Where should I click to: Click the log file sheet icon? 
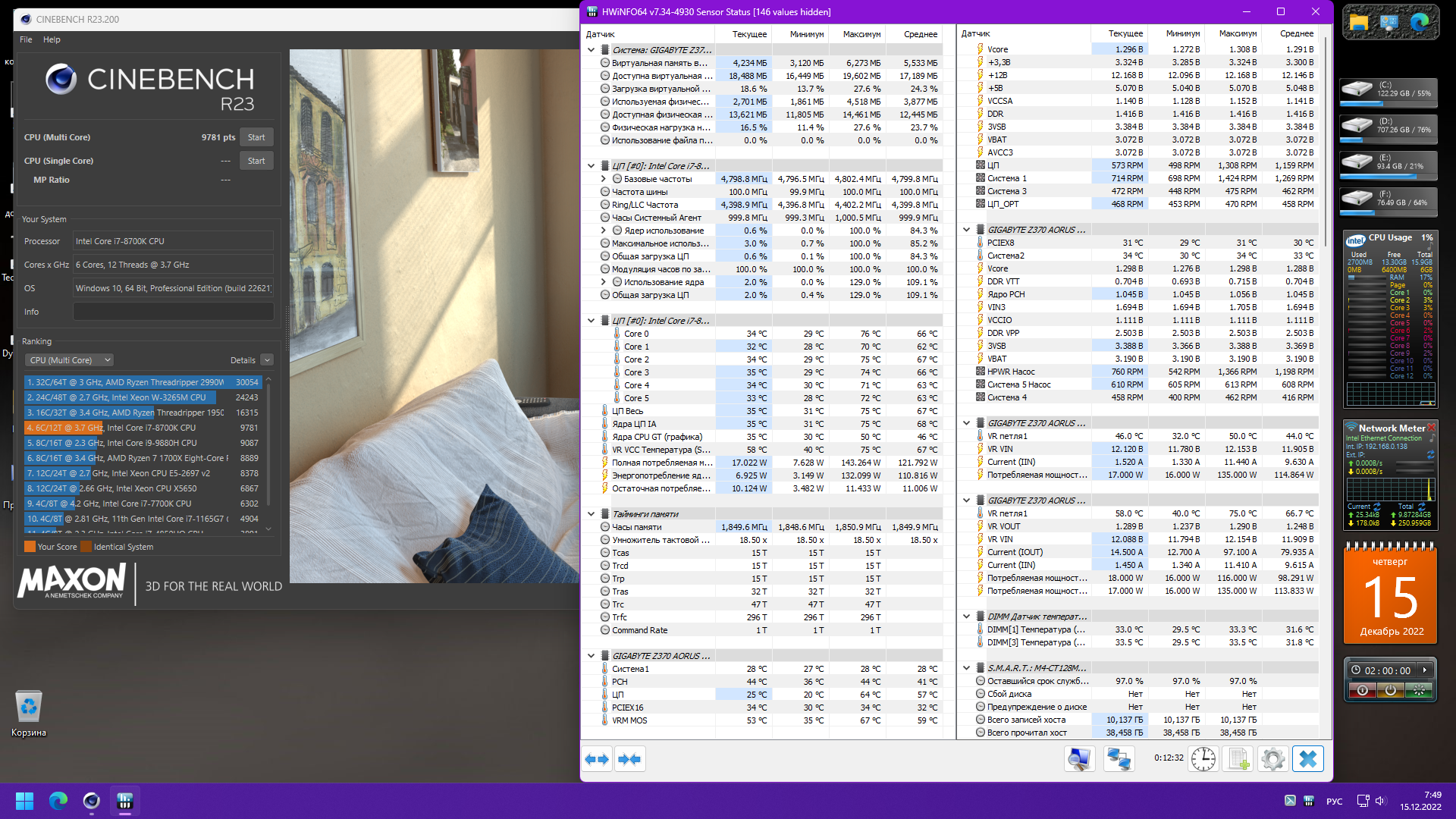[1238, 758]
